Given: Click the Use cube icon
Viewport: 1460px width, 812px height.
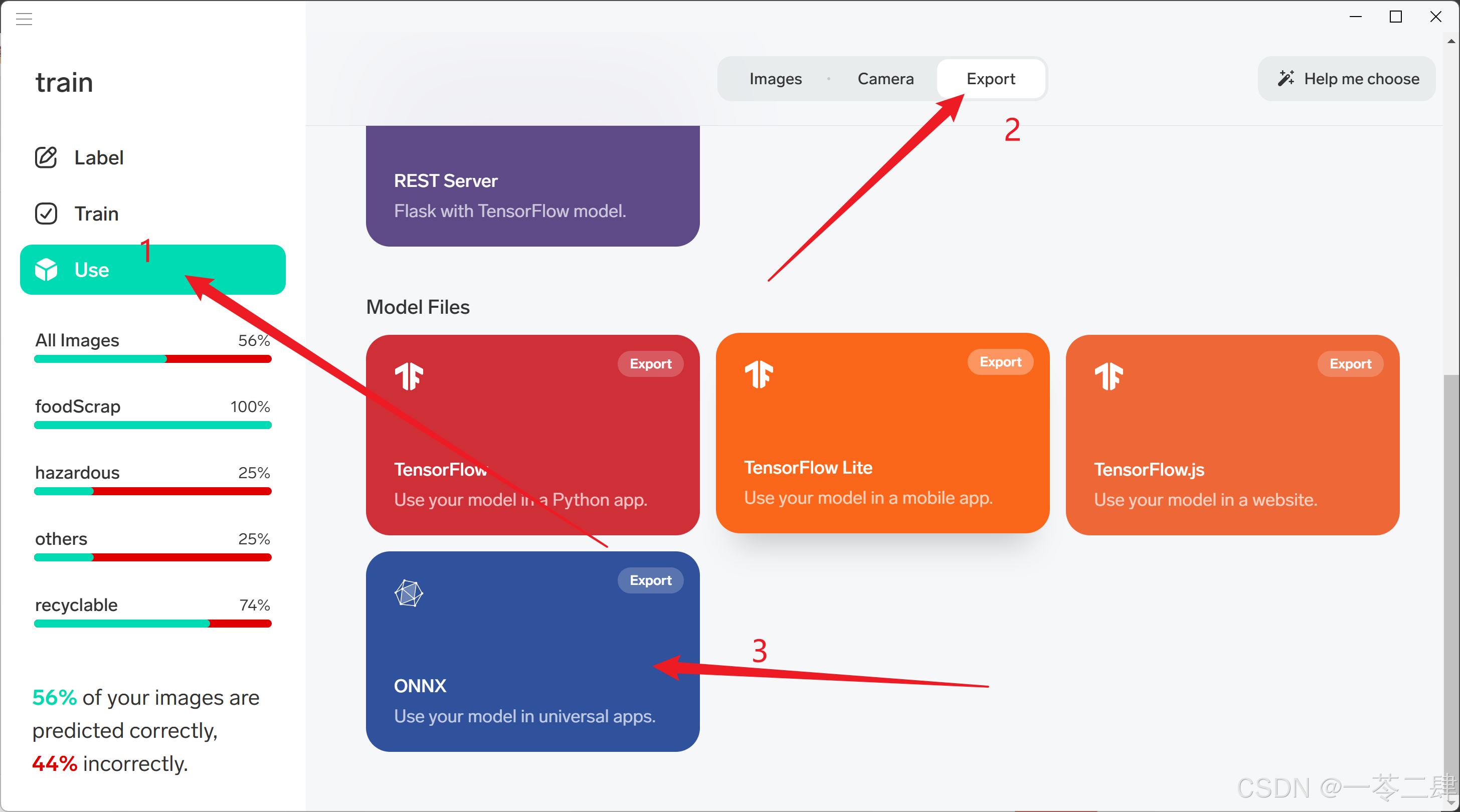Looking at the screenshot, I should tap(46, 270).
